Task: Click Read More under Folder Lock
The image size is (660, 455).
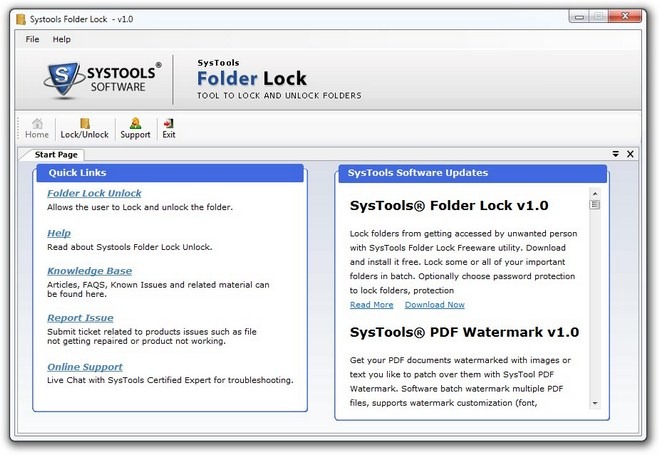Action: click(x=372, y=305)
